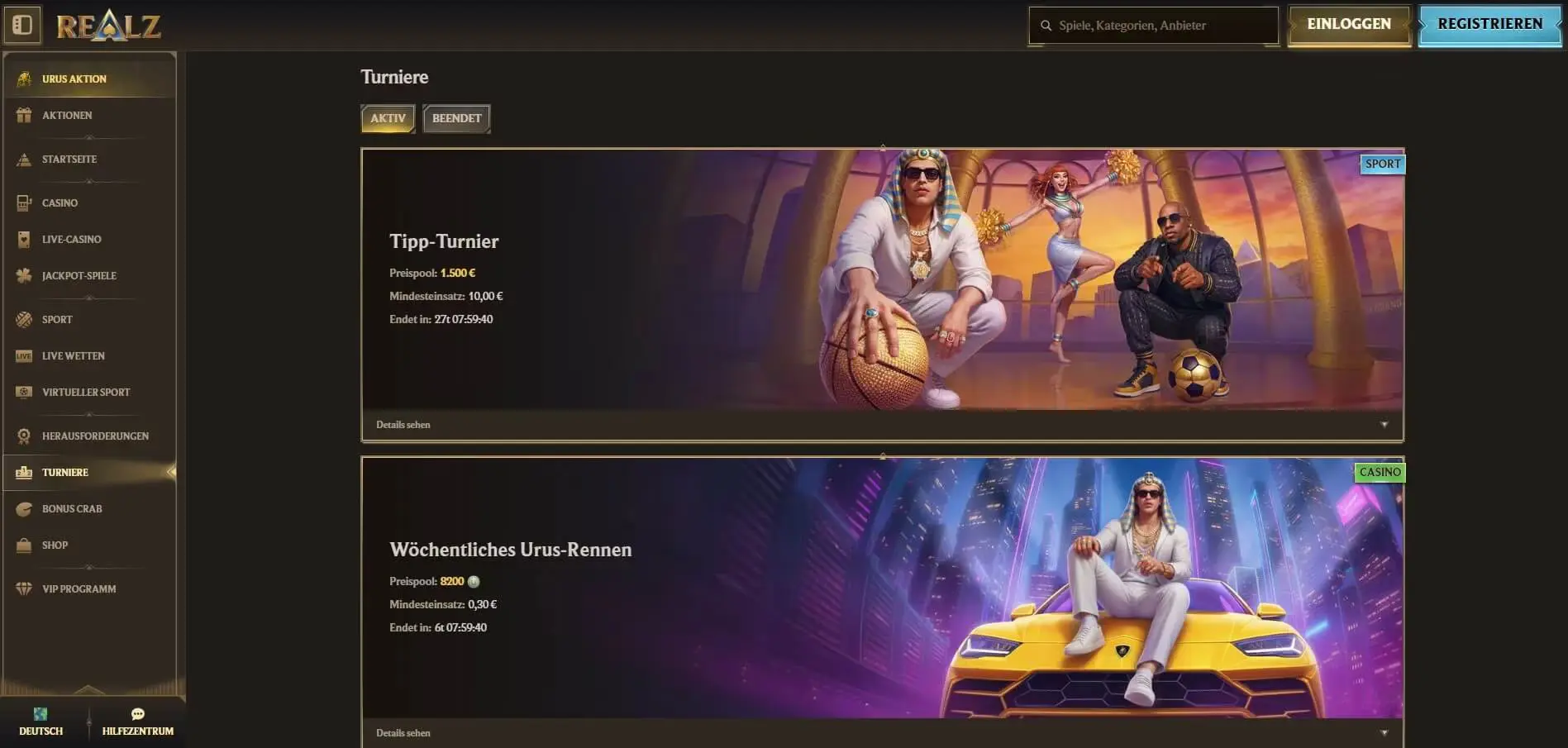Image resolution: width=1568 pixels, height=748 pixels.
Task: Expand Wöchentliches Urus-Rennen details arrow
Action: tap(1384, 733)
